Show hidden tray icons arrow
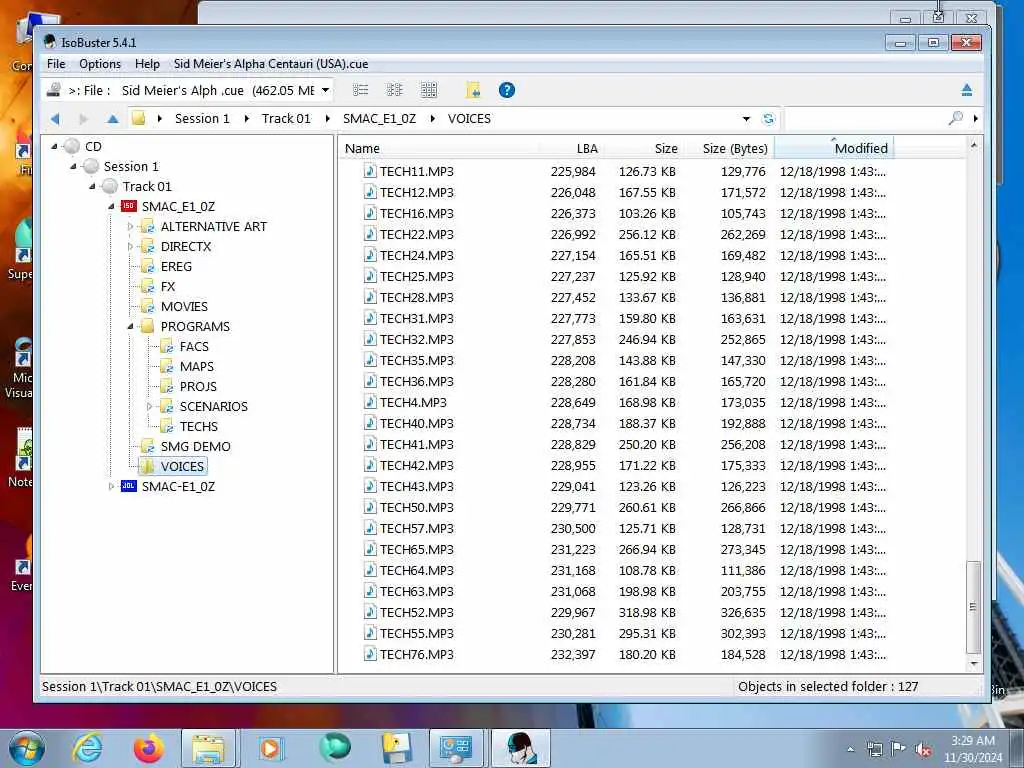Viewport: 1024px width, 768px height. [850, 750]
